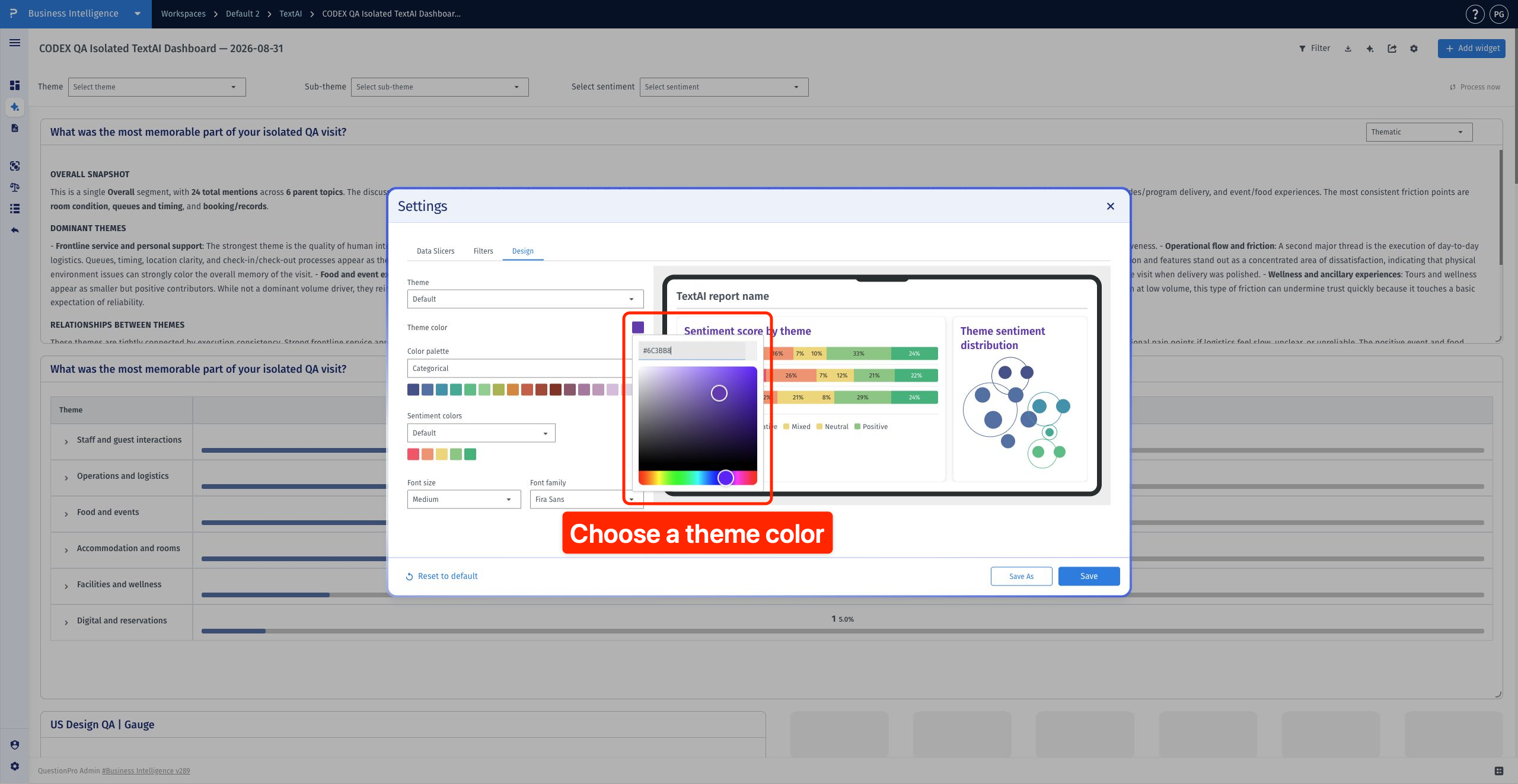This screenshot has height=784, width=1518.
Task: Select the AI sparkle icon in the sidebar
Action: [15, 107]
